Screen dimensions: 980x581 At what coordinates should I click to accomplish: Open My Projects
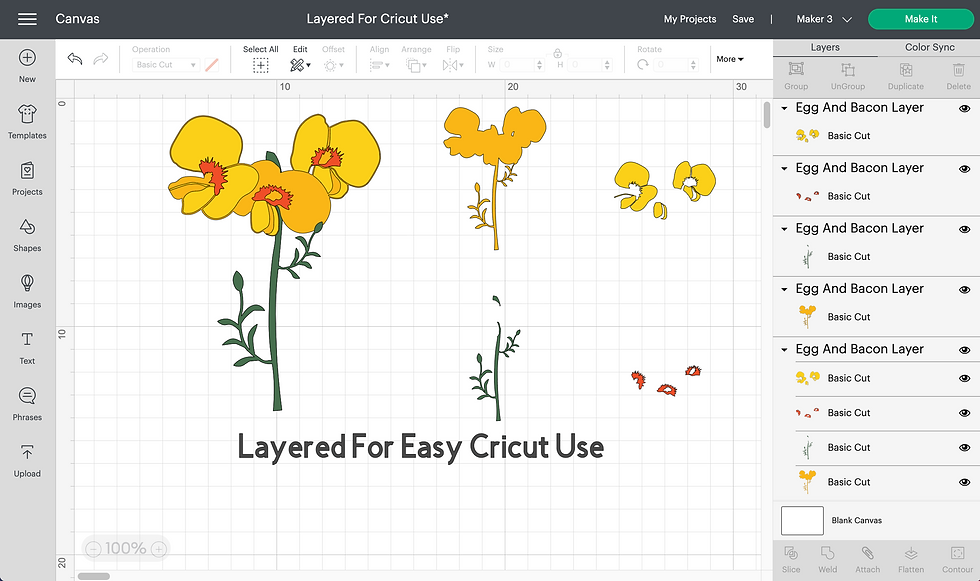click(x=690, y=19)
